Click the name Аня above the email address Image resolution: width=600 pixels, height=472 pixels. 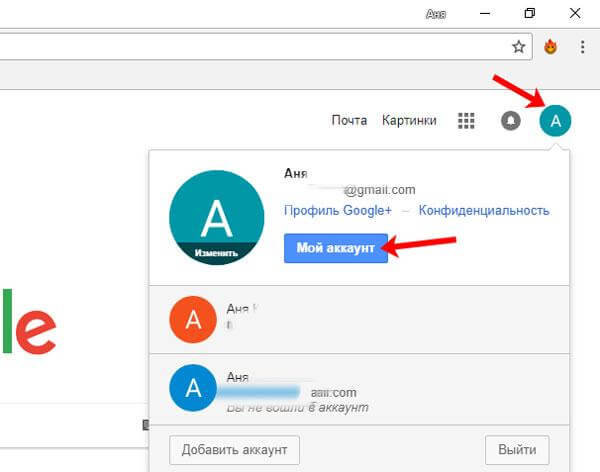(295, 173)
